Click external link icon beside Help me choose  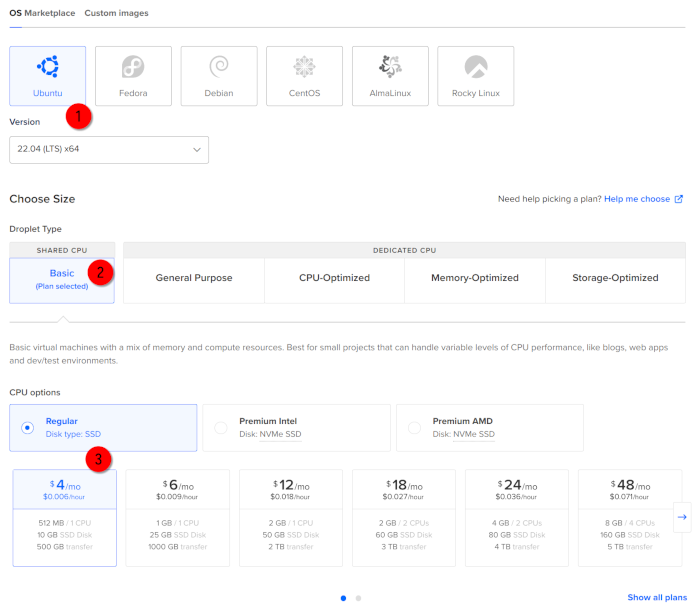679,199
